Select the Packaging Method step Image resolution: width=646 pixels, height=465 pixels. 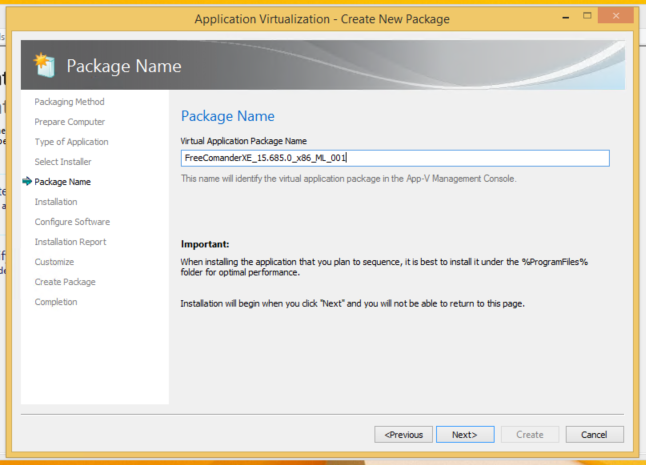tap(69, 102)
